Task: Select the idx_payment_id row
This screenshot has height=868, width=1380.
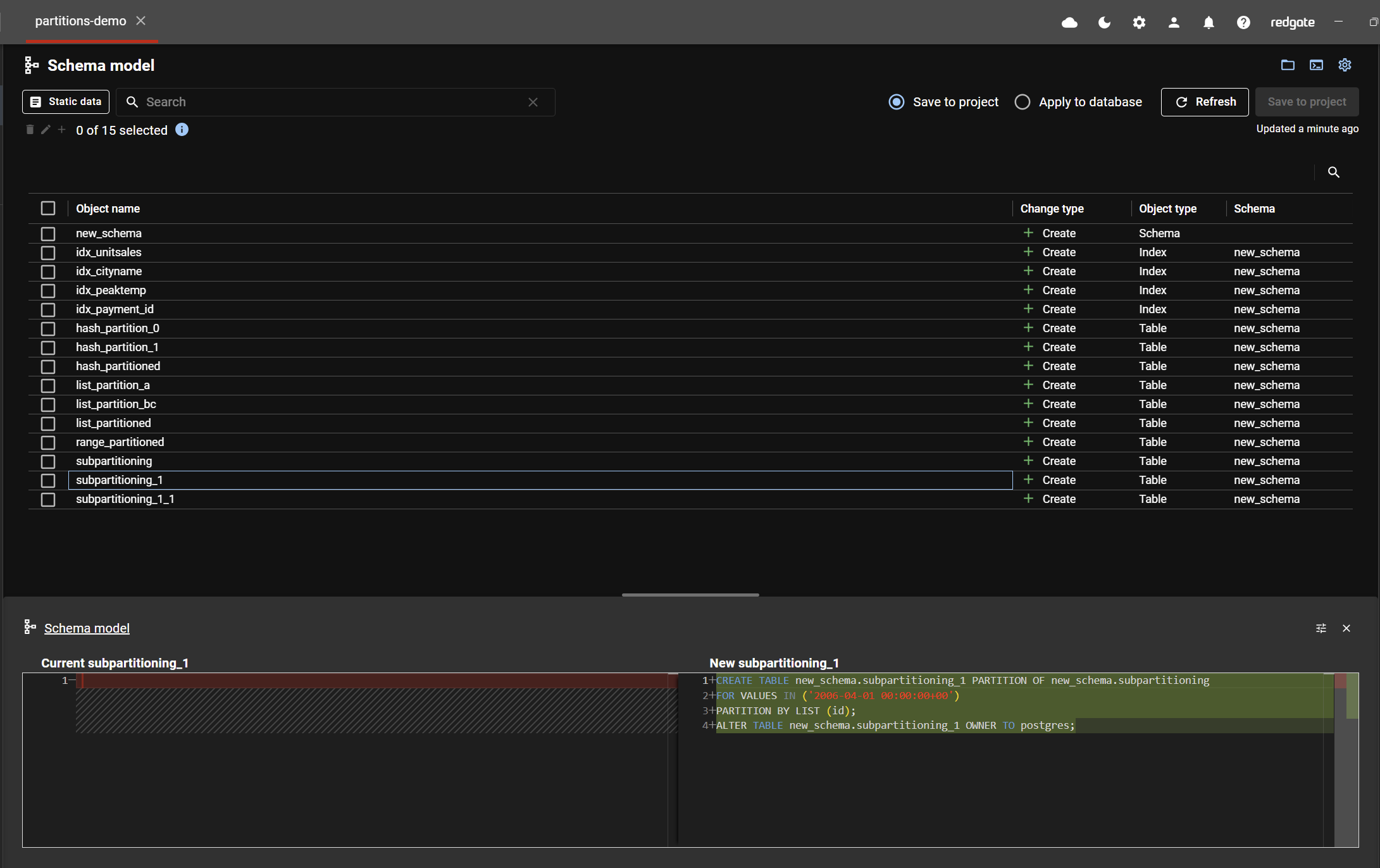Action: coord(690,309)
